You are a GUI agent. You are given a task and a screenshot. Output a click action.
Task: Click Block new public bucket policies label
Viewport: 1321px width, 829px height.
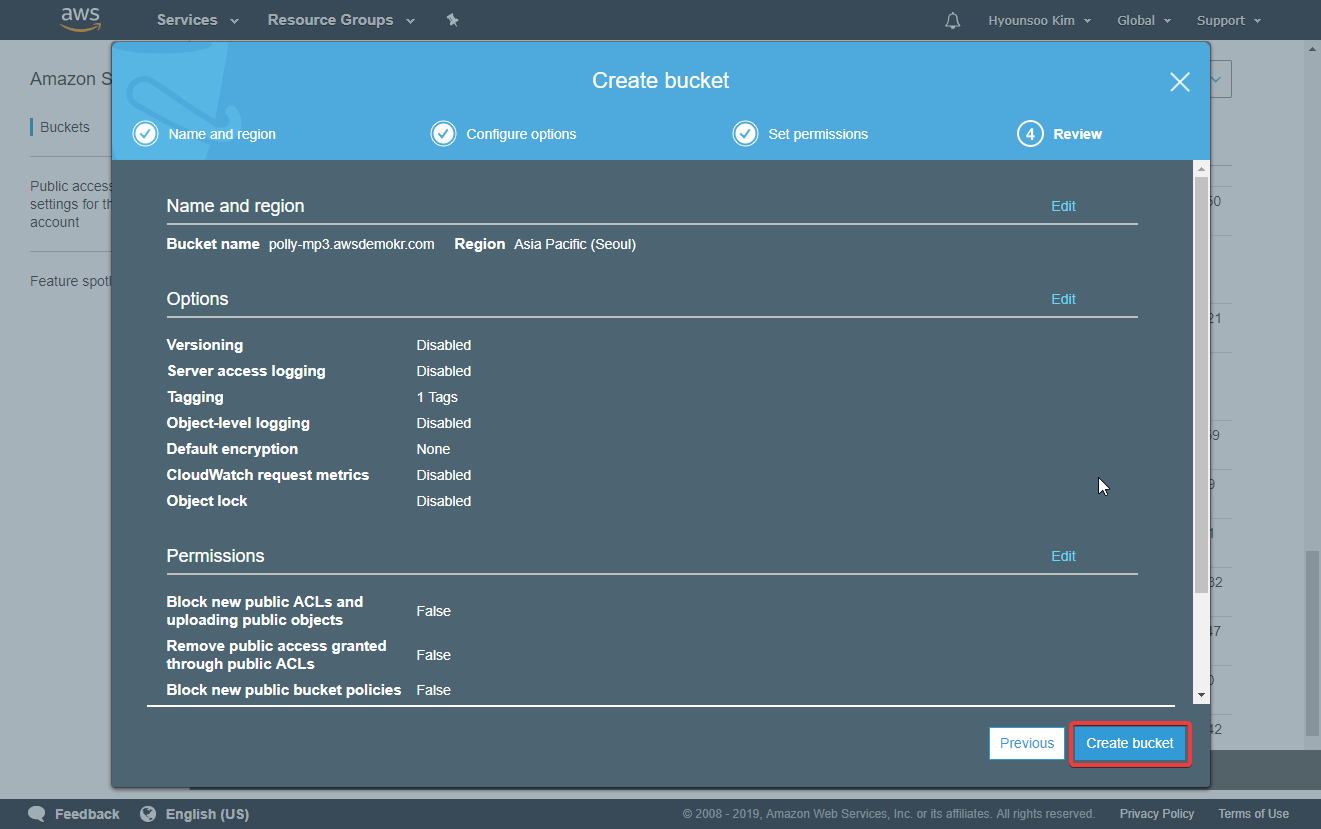[x=284, y=690]
